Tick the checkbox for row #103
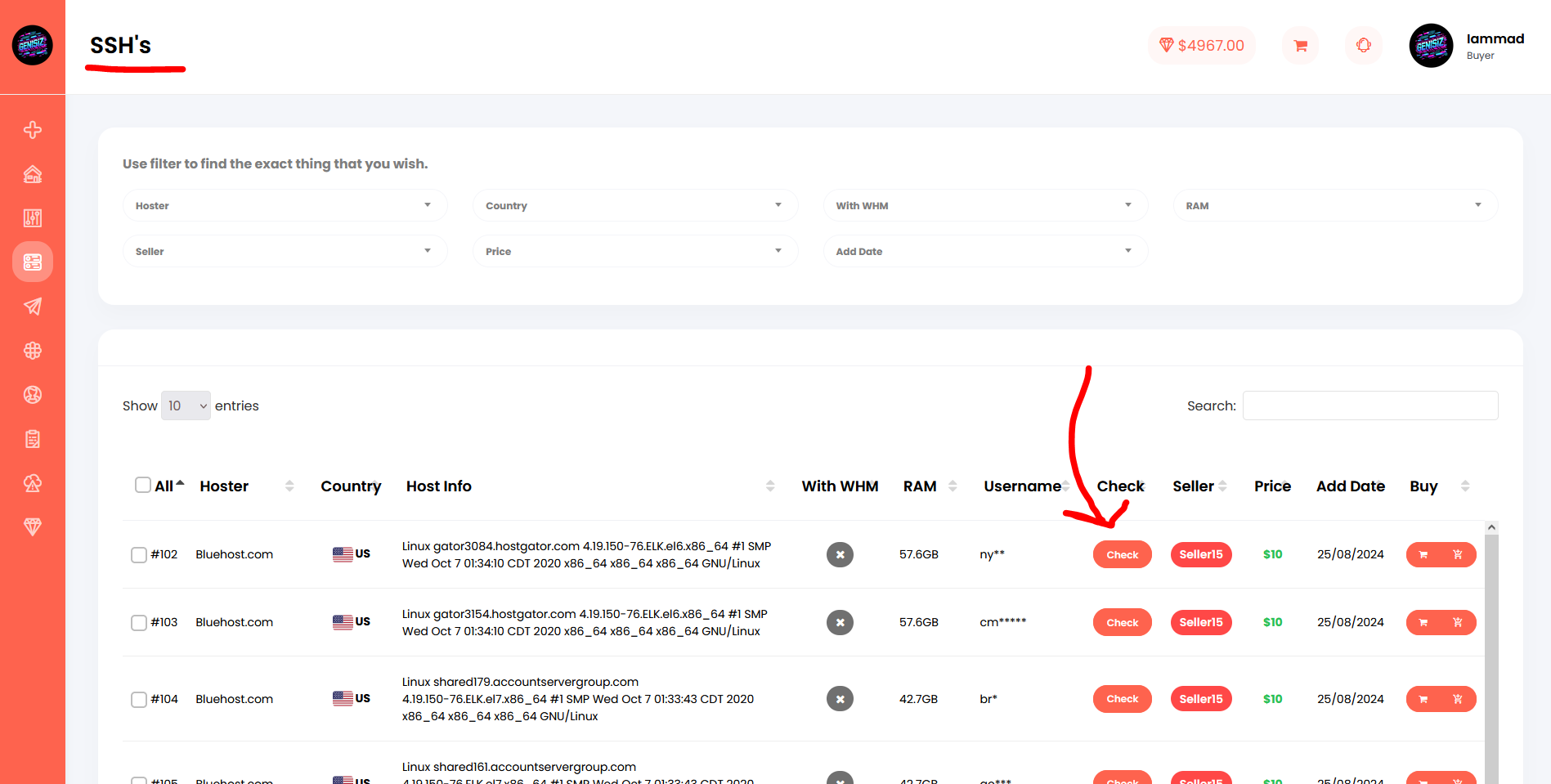 139,623
